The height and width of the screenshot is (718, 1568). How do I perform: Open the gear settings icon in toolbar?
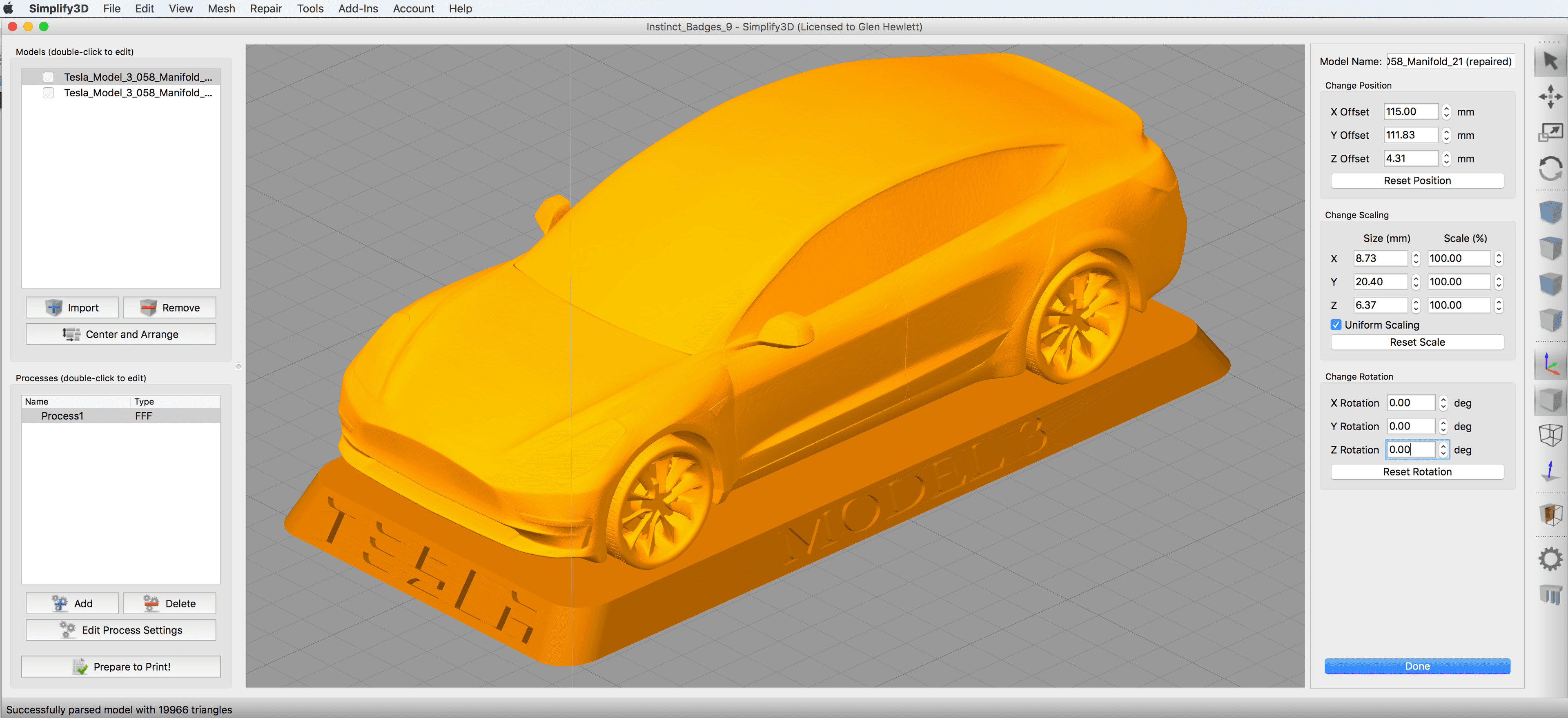coord(1550,559)
